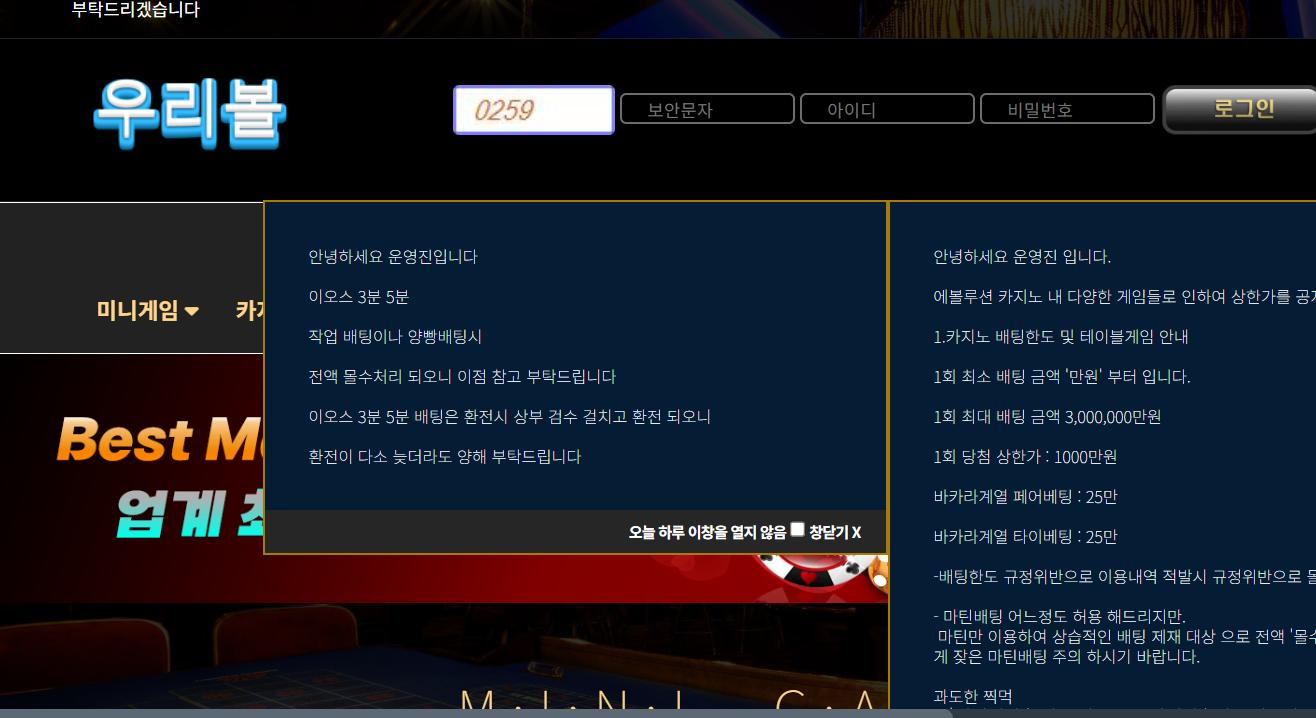Screen dimensions: 1316x718
Task: Select the 비밀번호 password field
Action: tap(1067, 109)
